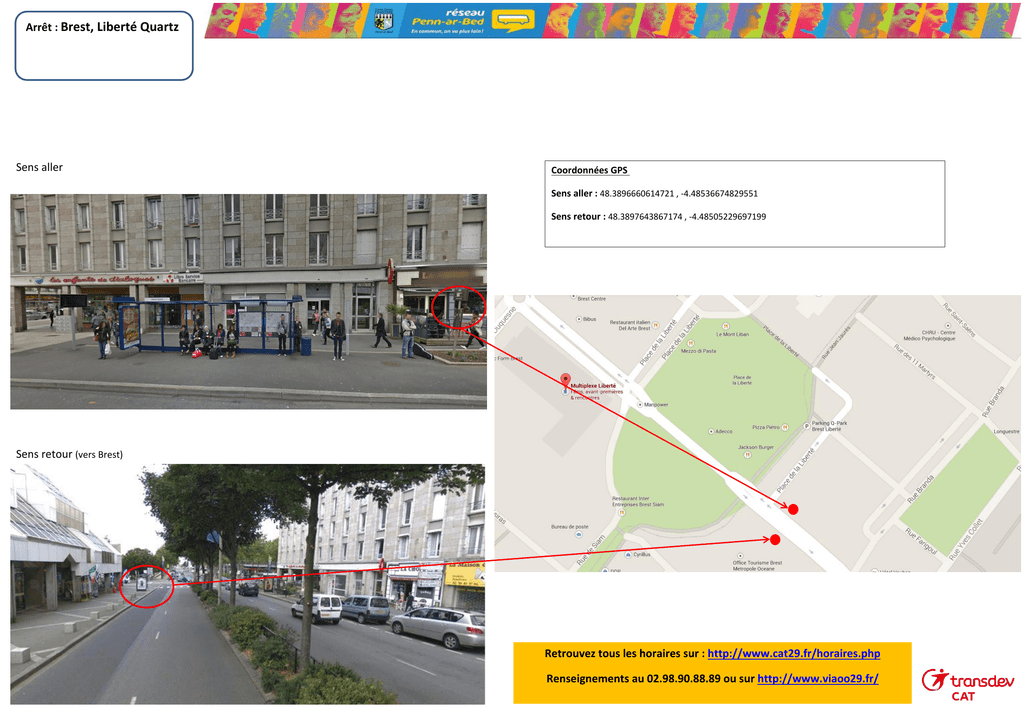Click the 'Restaurant Inter Entreprises Brest Siam' label
Viewport: 1024px width, 724px height.
[638, 501]
